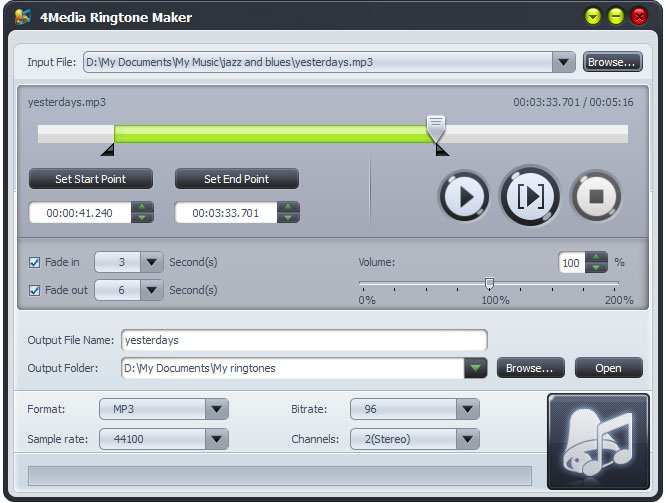Decrease start time with down arrow
Image resolution: width=666 pixels, height=503 pixels.
(142, 218)
